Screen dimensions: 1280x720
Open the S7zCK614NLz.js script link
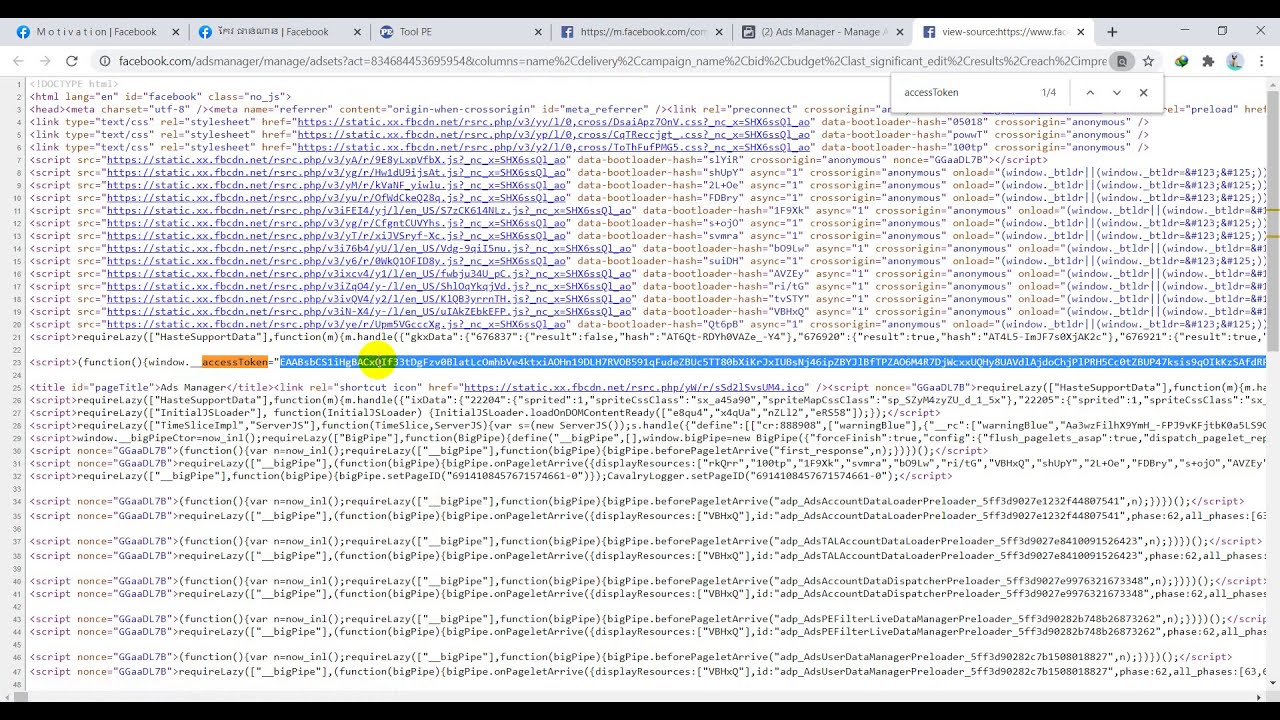[369, 210]
